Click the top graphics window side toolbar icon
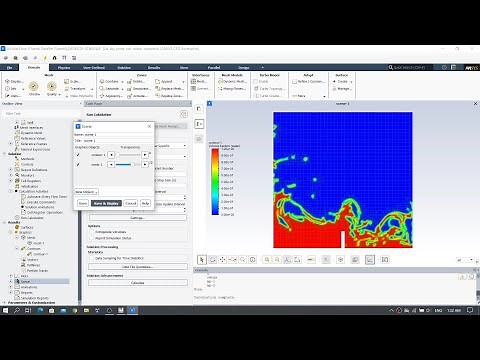The image size is (480, 360). point(199,109)
